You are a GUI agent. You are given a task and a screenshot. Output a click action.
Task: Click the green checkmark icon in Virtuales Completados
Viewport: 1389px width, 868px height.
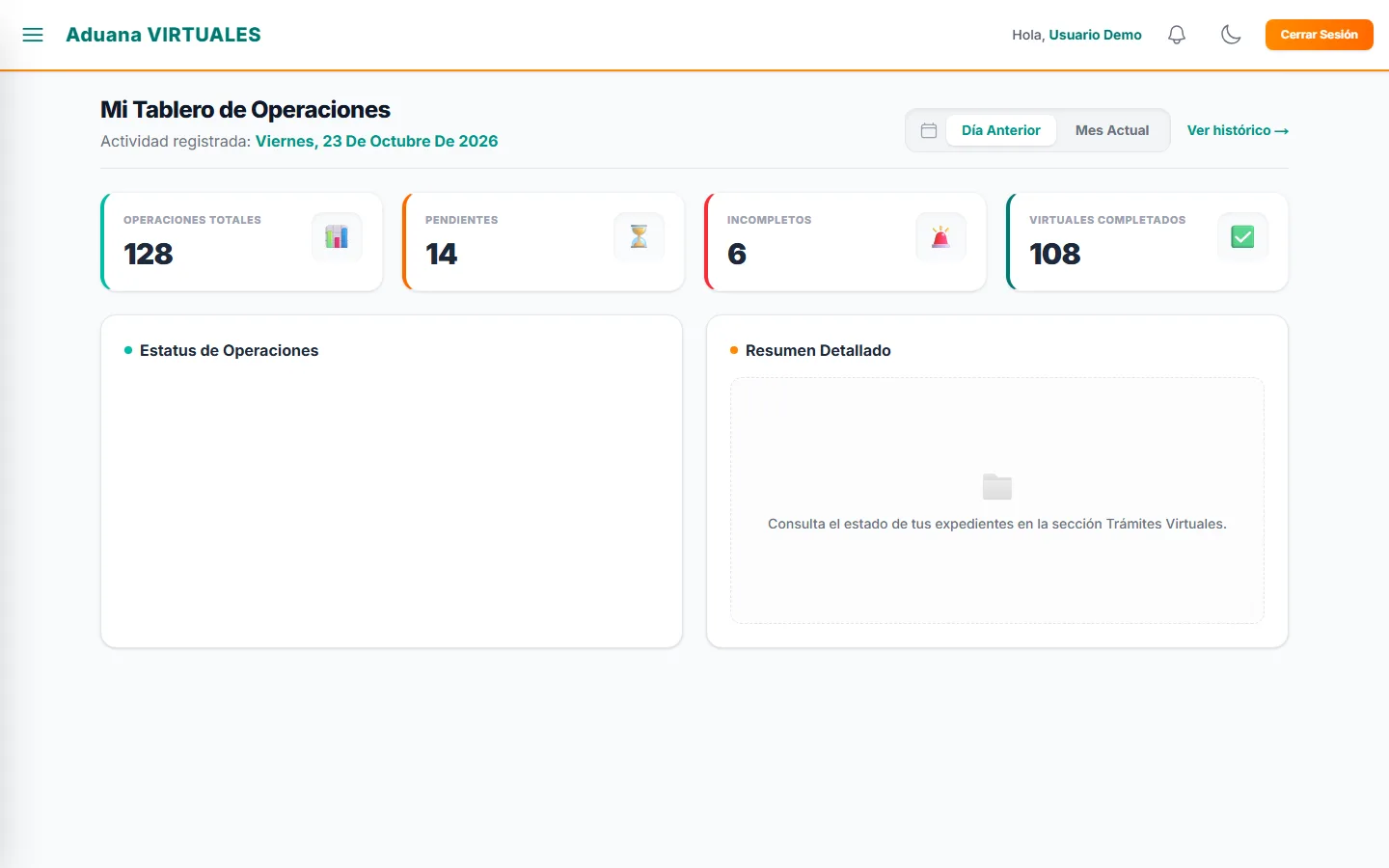coord(1242,236)
